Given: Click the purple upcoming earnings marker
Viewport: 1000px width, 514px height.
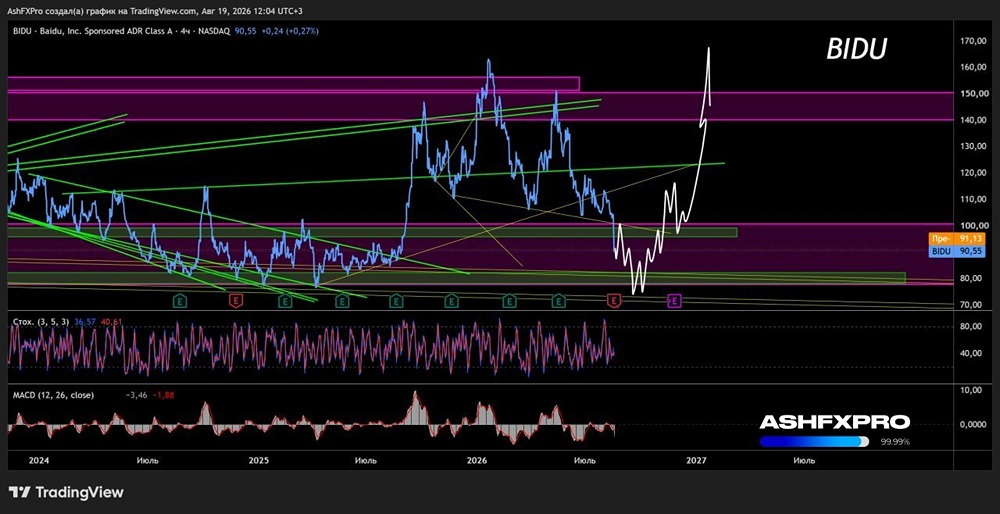Looking at the screenshot, I should click(674, 300).
